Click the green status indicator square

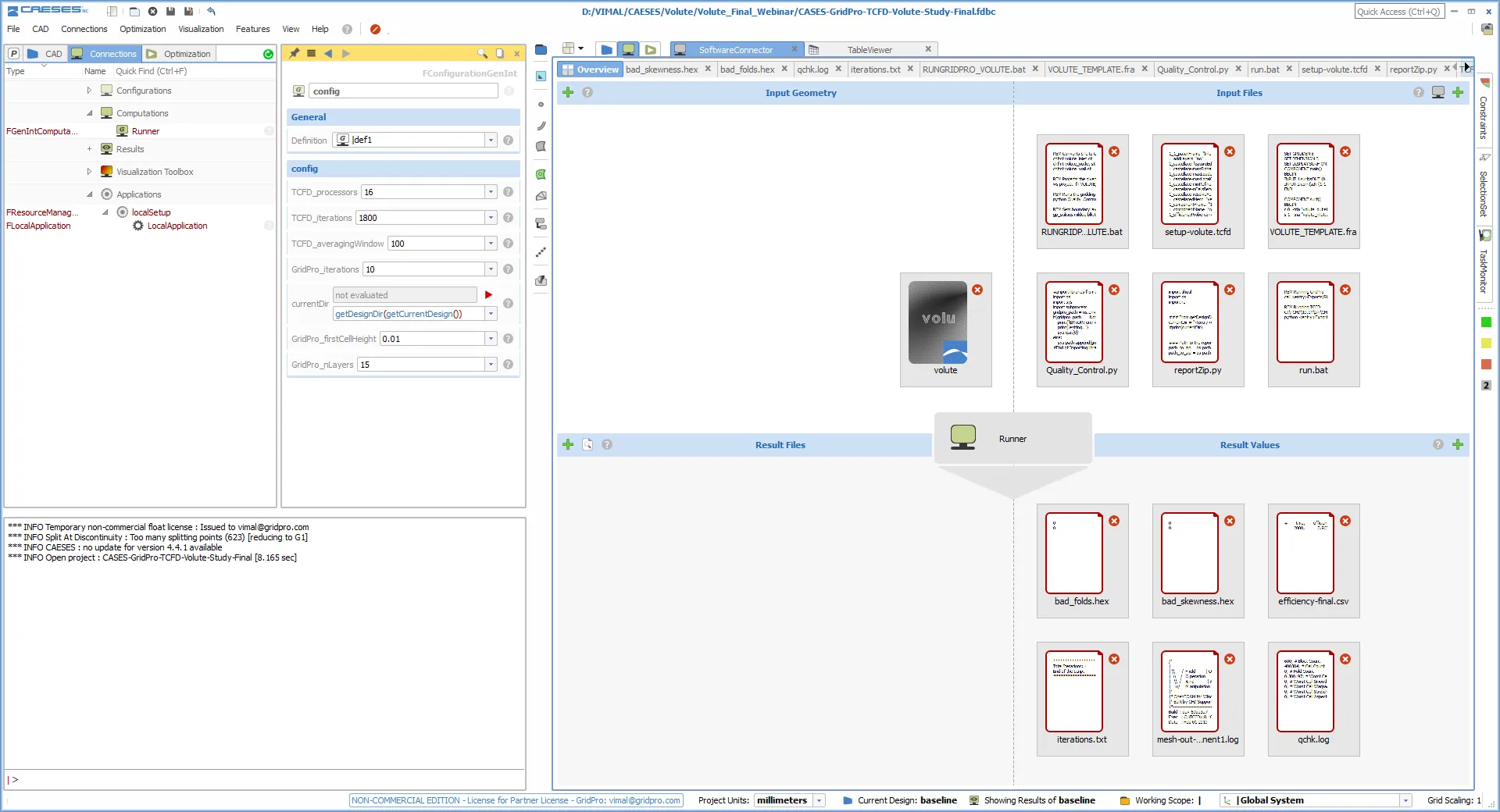tap(1486, 322)
